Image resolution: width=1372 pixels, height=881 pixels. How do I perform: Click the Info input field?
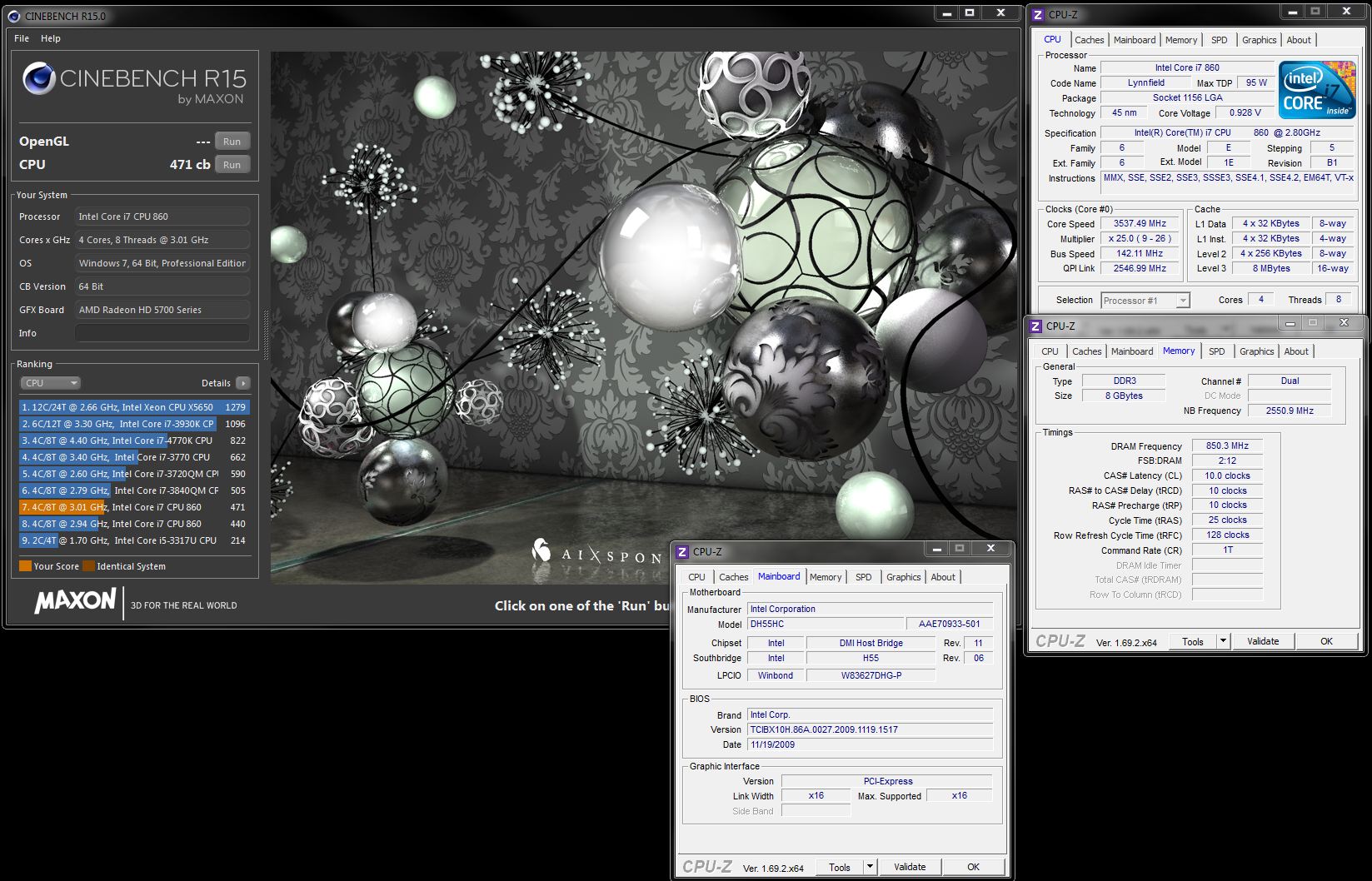point(162,333)
